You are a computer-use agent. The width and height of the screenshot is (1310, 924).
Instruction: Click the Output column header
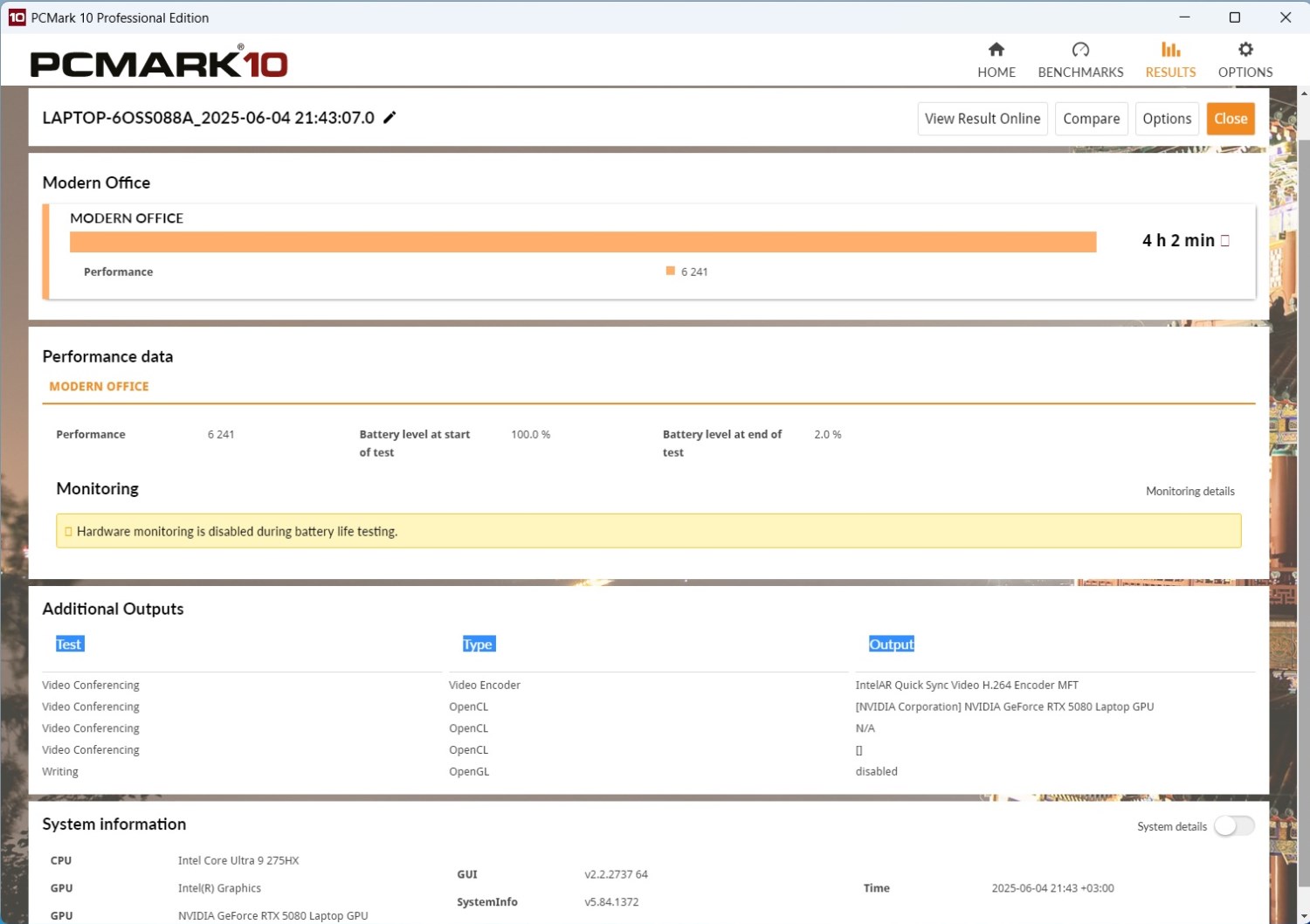(x=891, y=645)
